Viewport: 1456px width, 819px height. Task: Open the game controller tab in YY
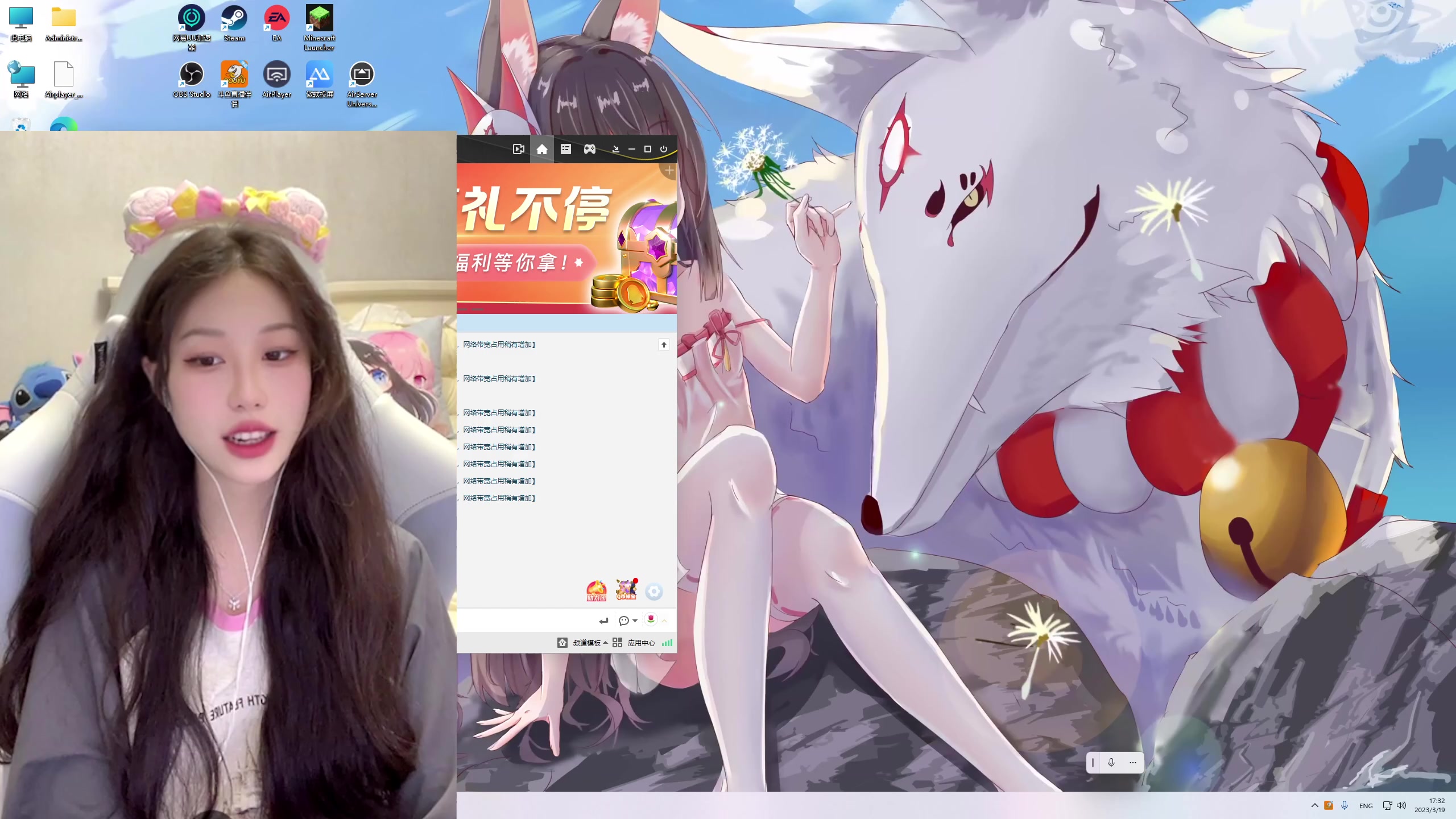point(590,149)
